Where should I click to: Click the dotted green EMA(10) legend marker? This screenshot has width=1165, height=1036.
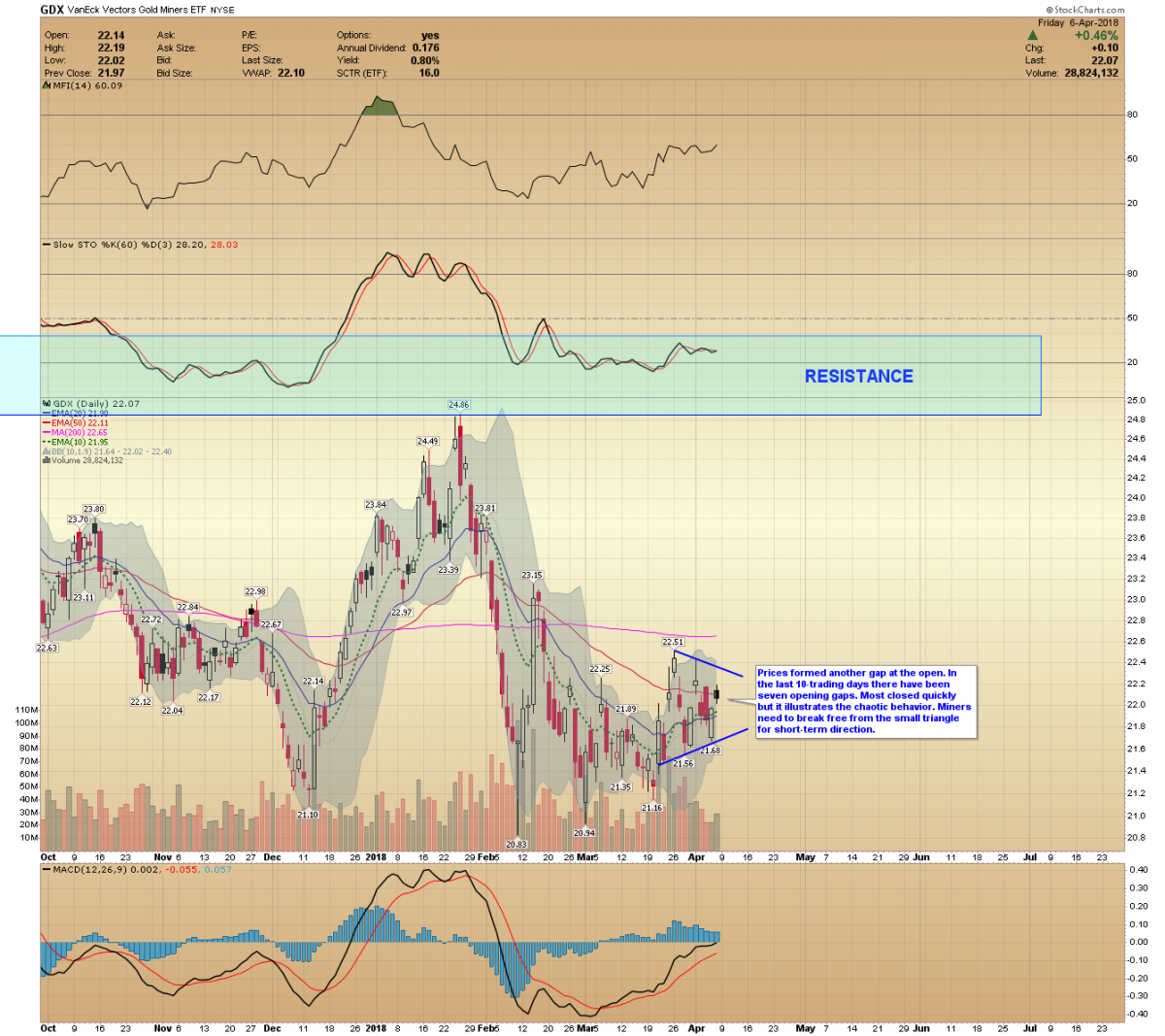(x=45, y=442)
